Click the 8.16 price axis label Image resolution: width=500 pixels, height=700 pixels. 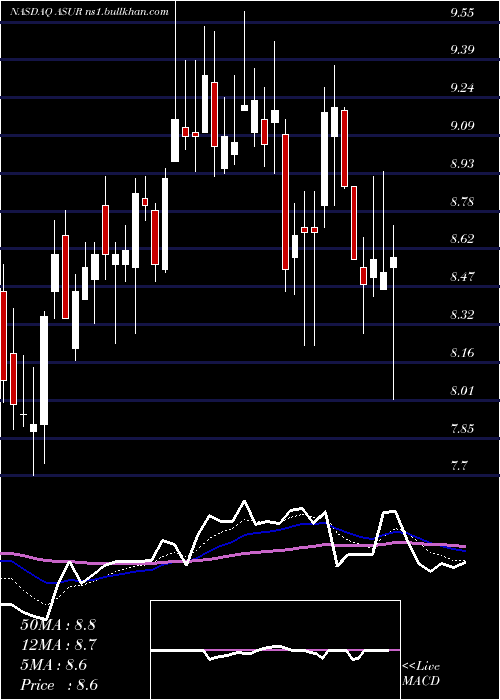[x=462, y=354]
